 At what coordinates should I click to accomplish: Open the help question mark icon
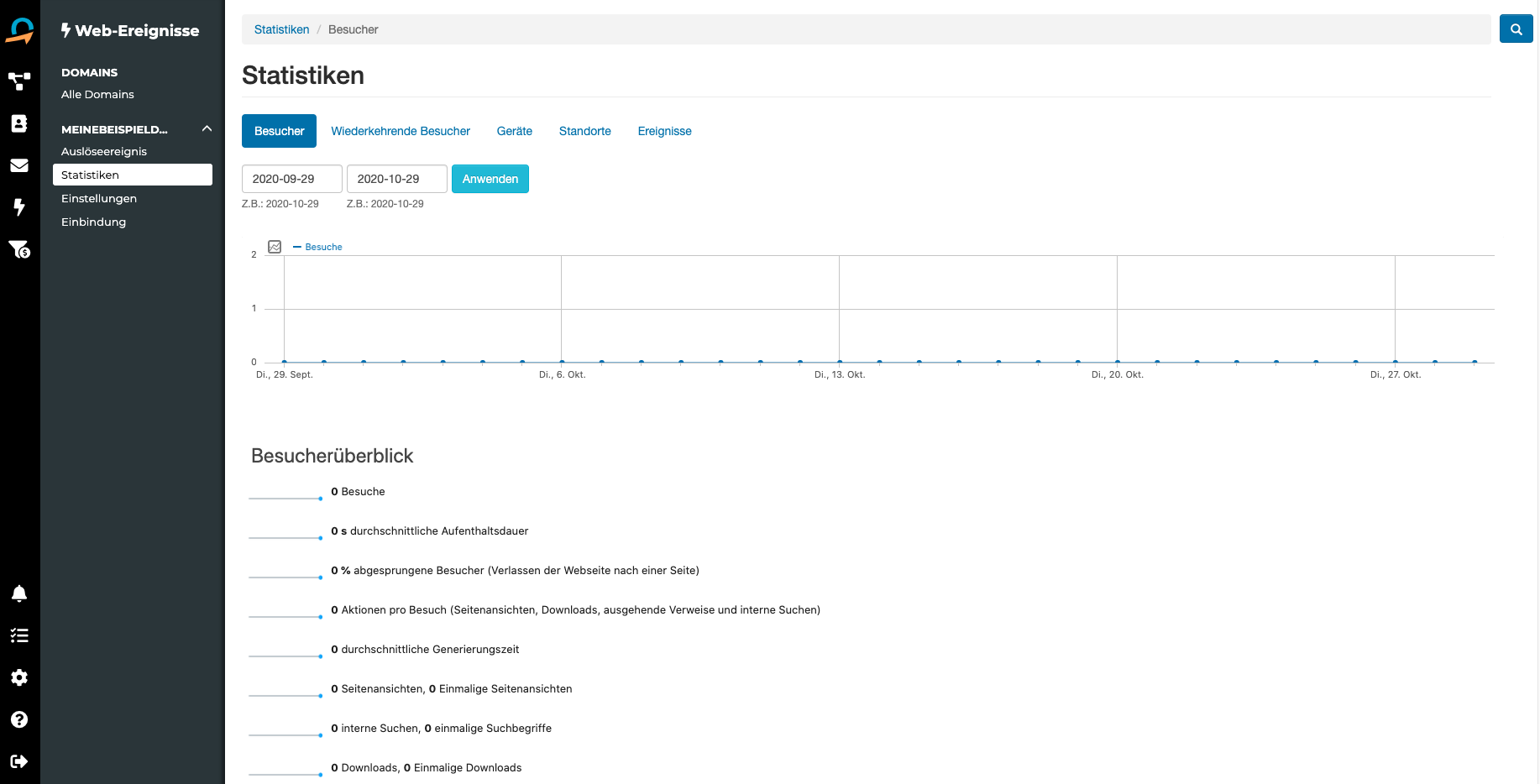pos(19,719)
